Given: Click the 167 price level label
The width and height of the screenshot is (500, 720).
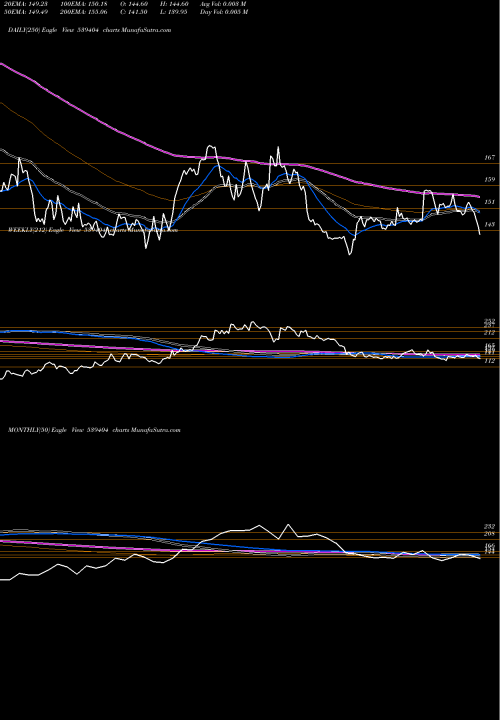Looking at the screenshot, I should [x=490, y=158].
